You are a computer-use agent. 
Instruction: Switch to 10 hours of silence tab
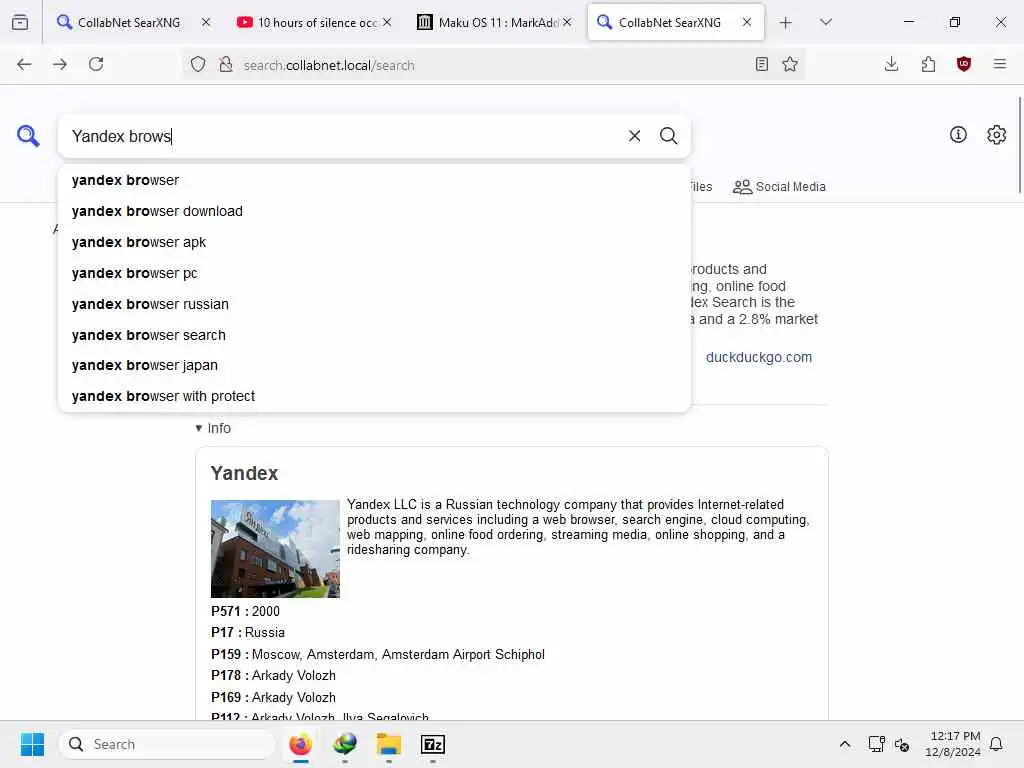pos(315,22)
